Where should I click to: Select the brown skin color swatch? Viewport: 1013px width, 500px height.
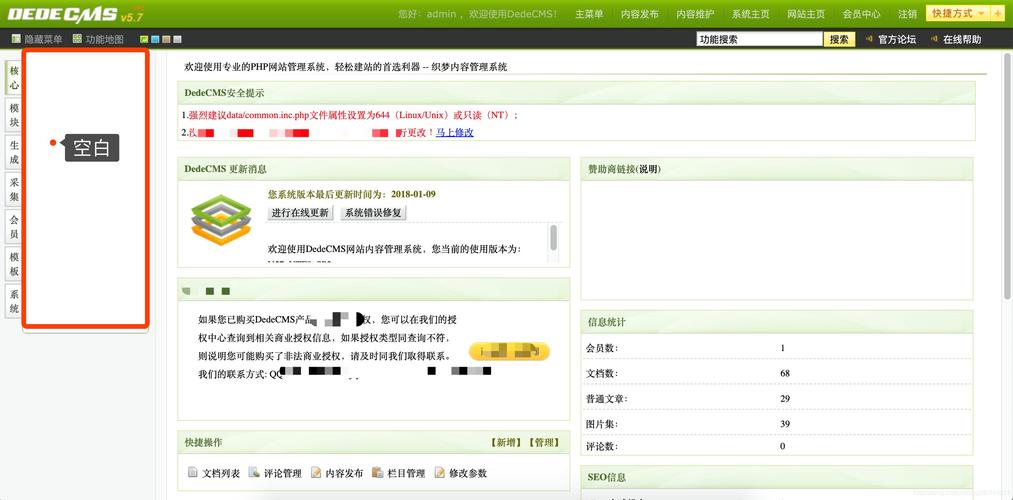coord(166,39)
